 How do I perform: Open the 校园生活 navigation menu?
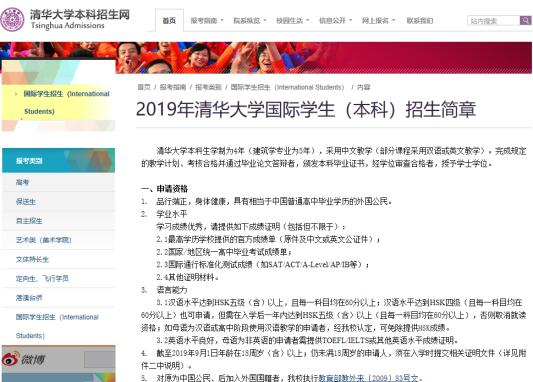click(x=289, y=21)
